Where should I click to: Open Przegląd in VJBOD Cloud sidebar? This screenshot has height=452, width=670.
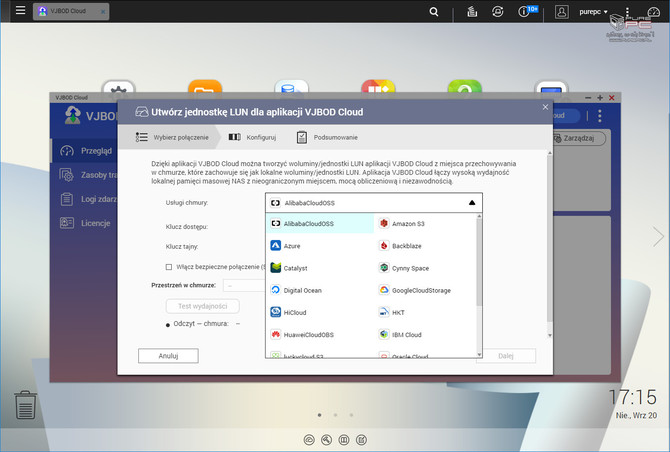86,150
